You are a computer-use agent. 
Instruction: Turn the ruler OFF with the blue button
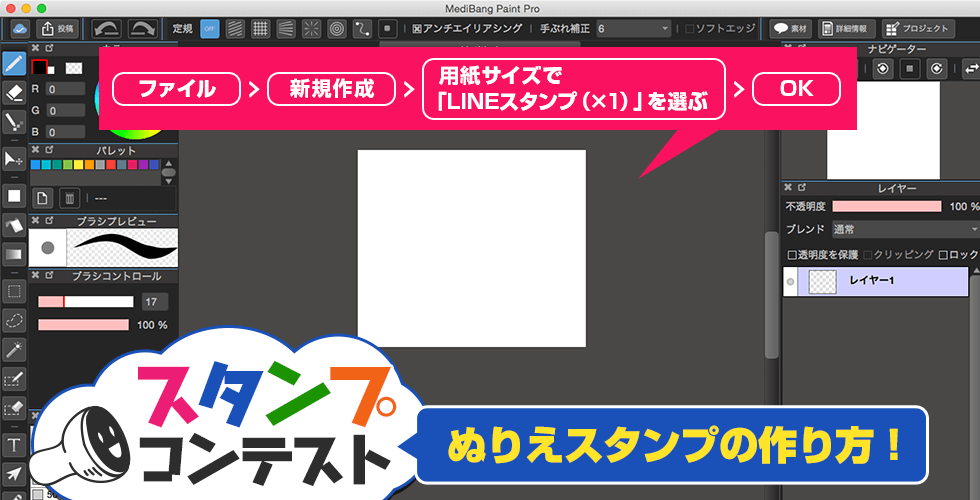[x=210, y=29]
